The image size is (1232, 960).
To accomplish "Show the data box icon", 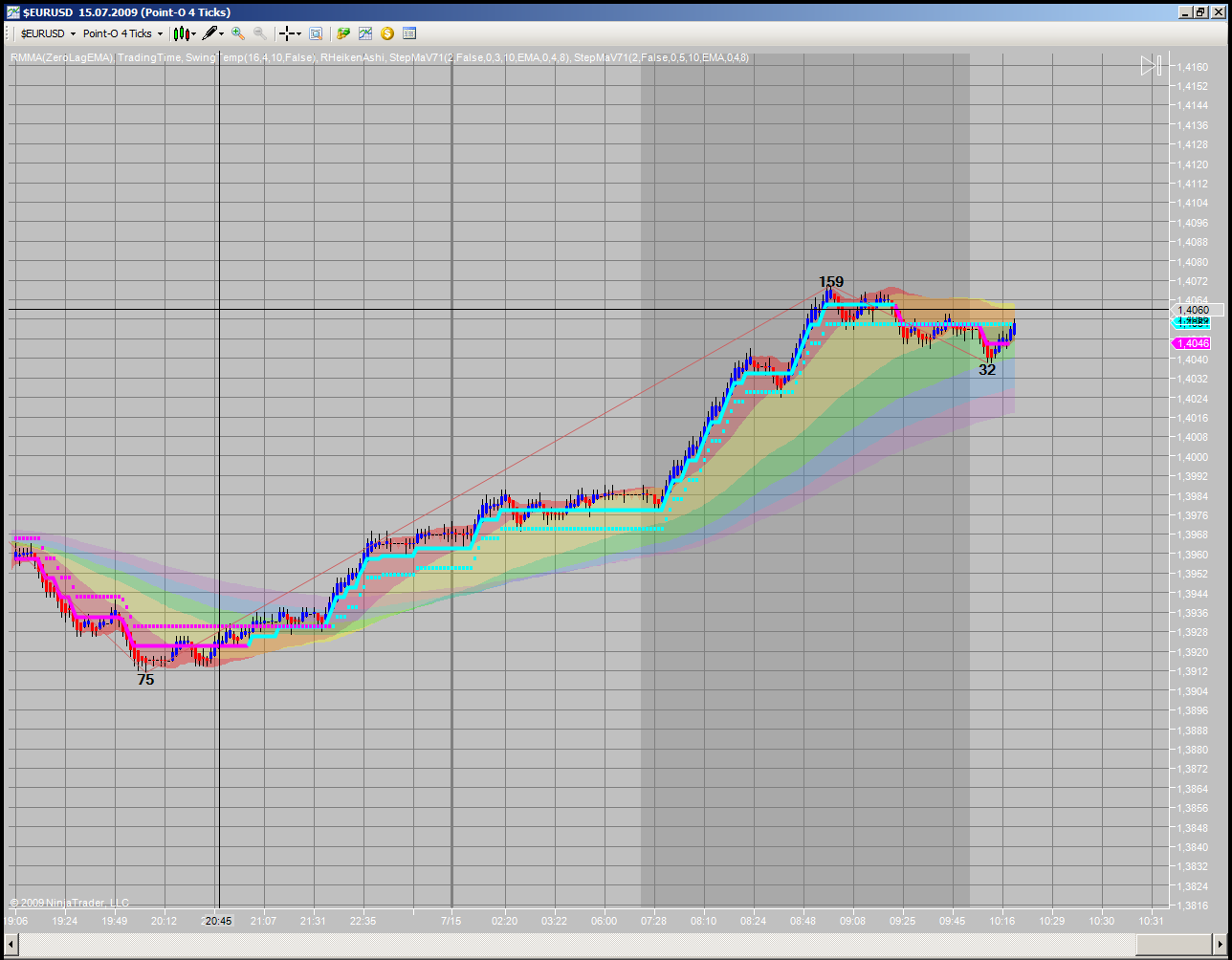I will click(x=409, y=33).
